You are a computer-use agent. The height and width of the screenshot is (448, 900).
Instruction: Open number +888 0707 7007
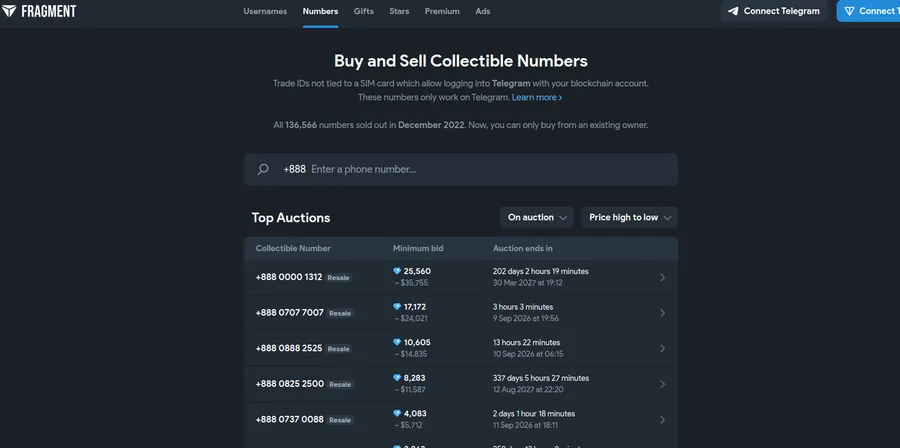[289, 313]
